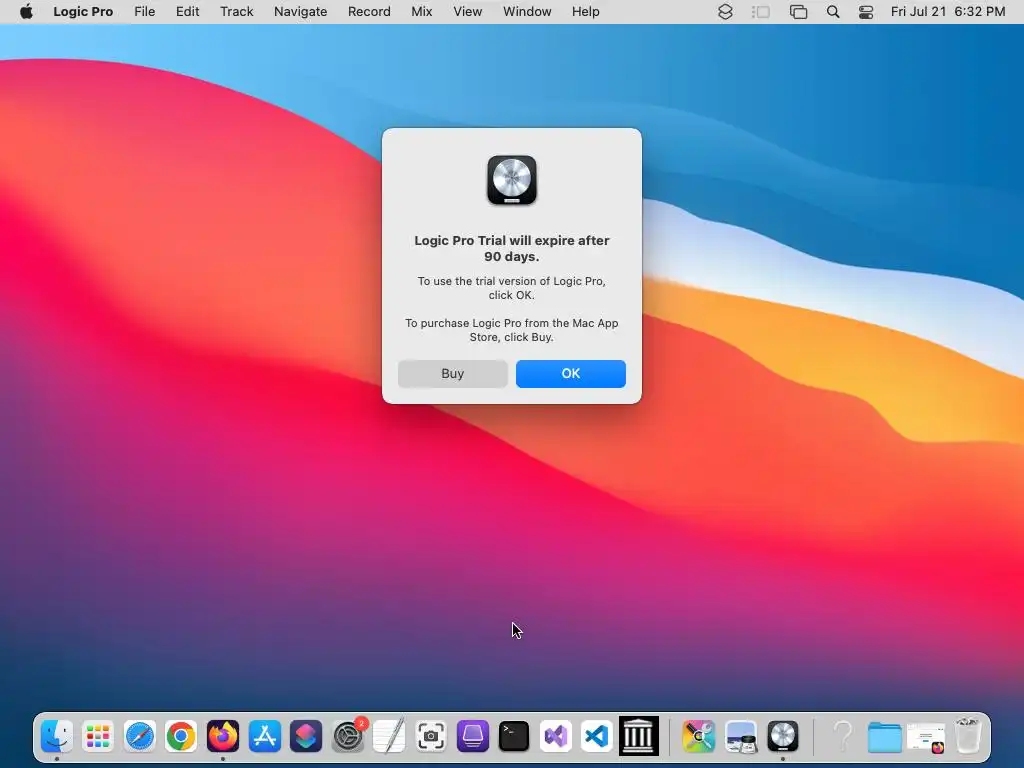Open TextEdit from the Dock
Image resolution: width=1024 pixels, height=768 pixels.
(x=389, y=736)
